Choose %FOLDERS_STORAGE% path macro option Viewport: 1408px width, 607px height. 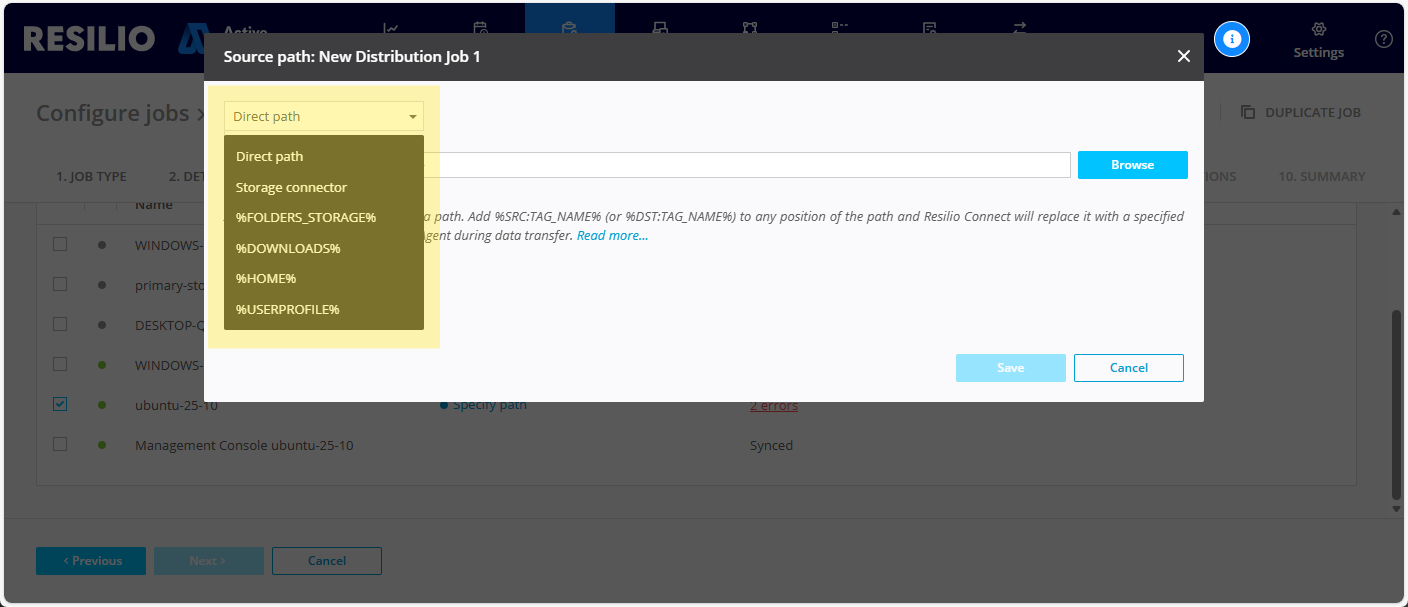[x=305, y=217]
